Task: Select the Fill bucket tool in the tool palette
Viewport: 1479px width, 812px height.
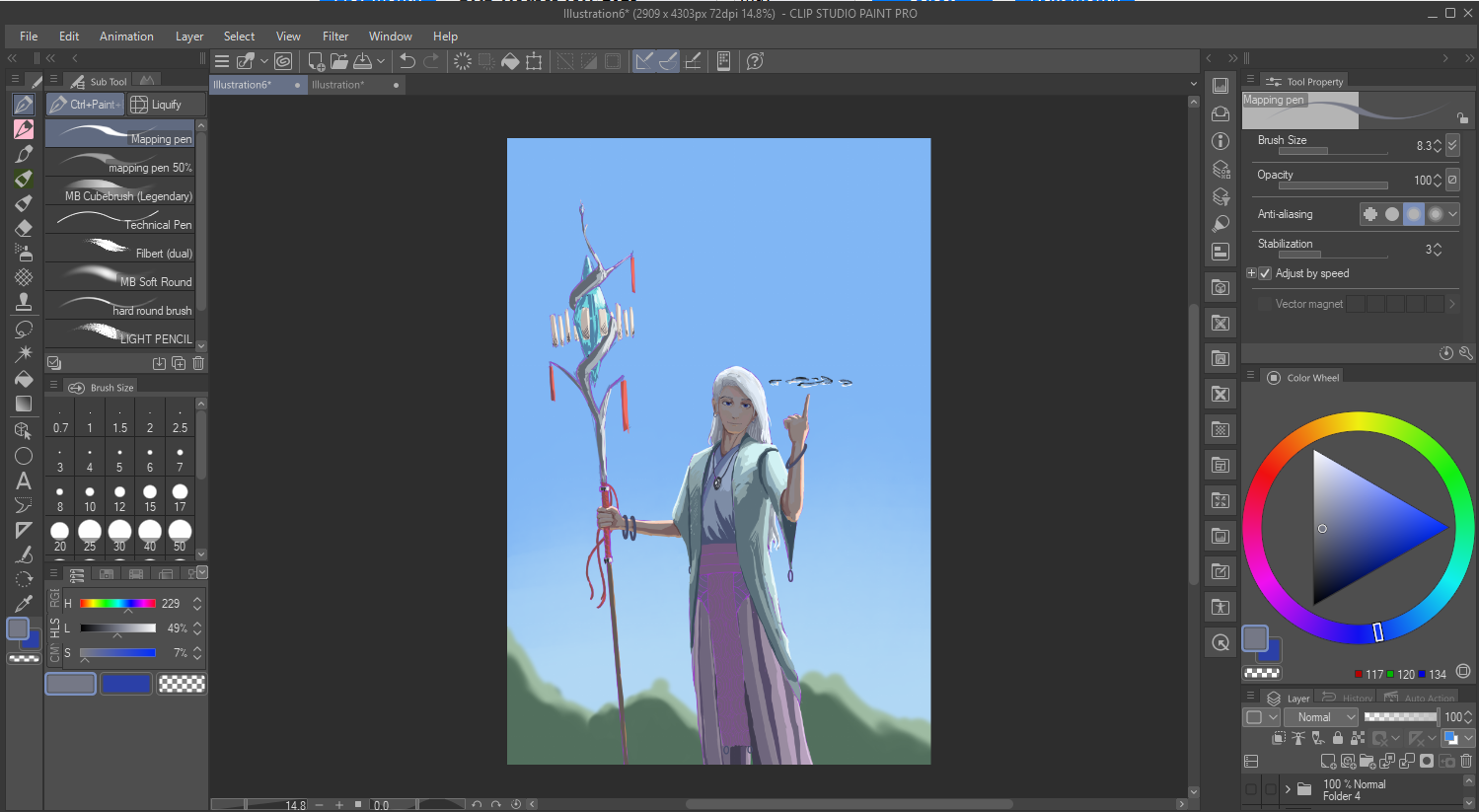Action: coord(24,379)
